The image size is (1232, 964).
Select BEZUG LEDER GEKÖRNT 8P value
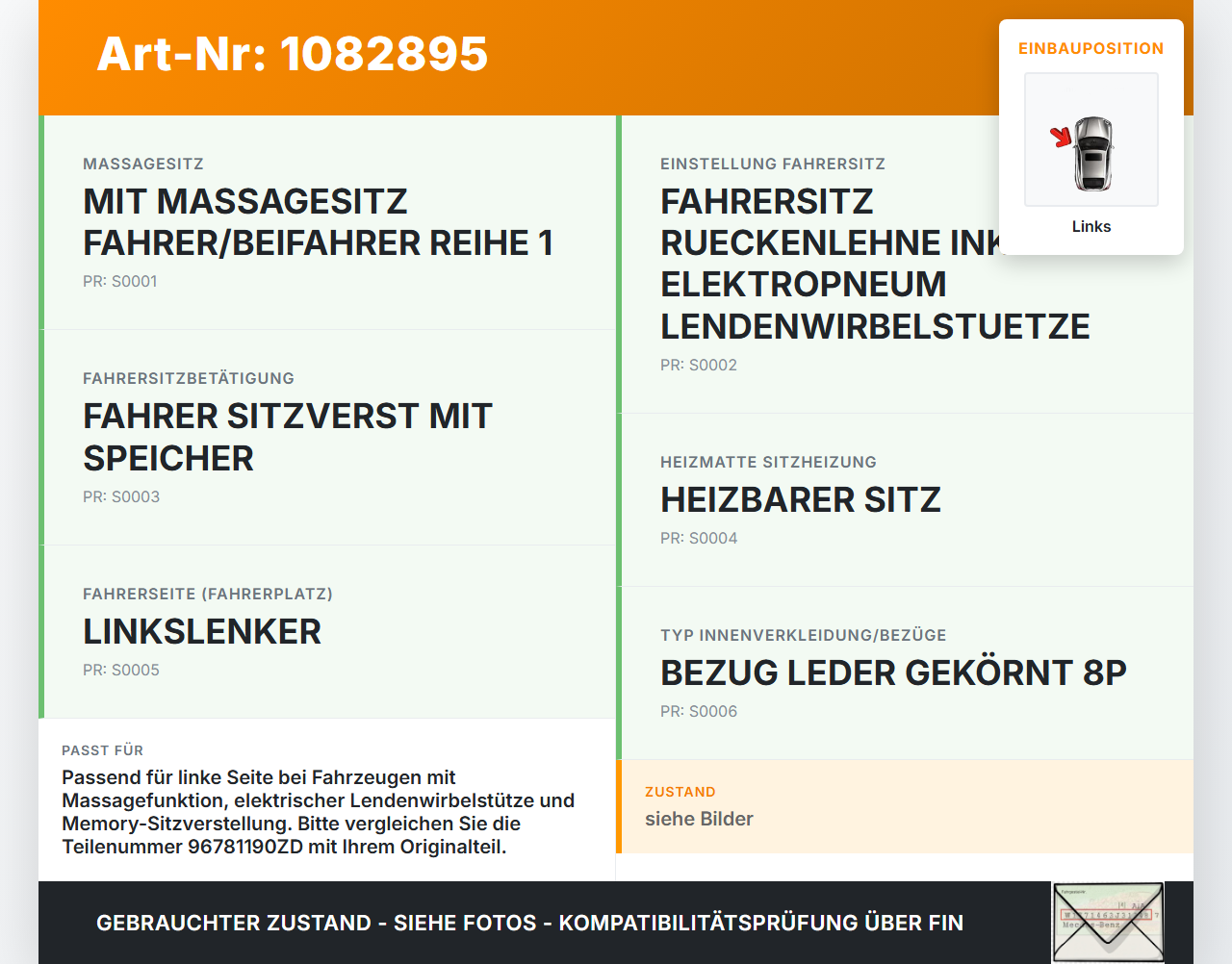(893, 673)
